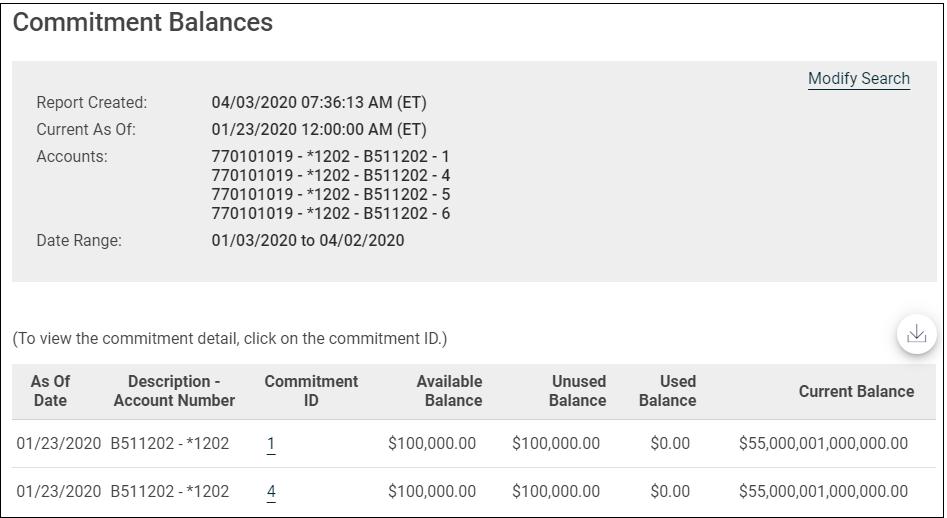Click the Current Balance column header

coord(856,392)
